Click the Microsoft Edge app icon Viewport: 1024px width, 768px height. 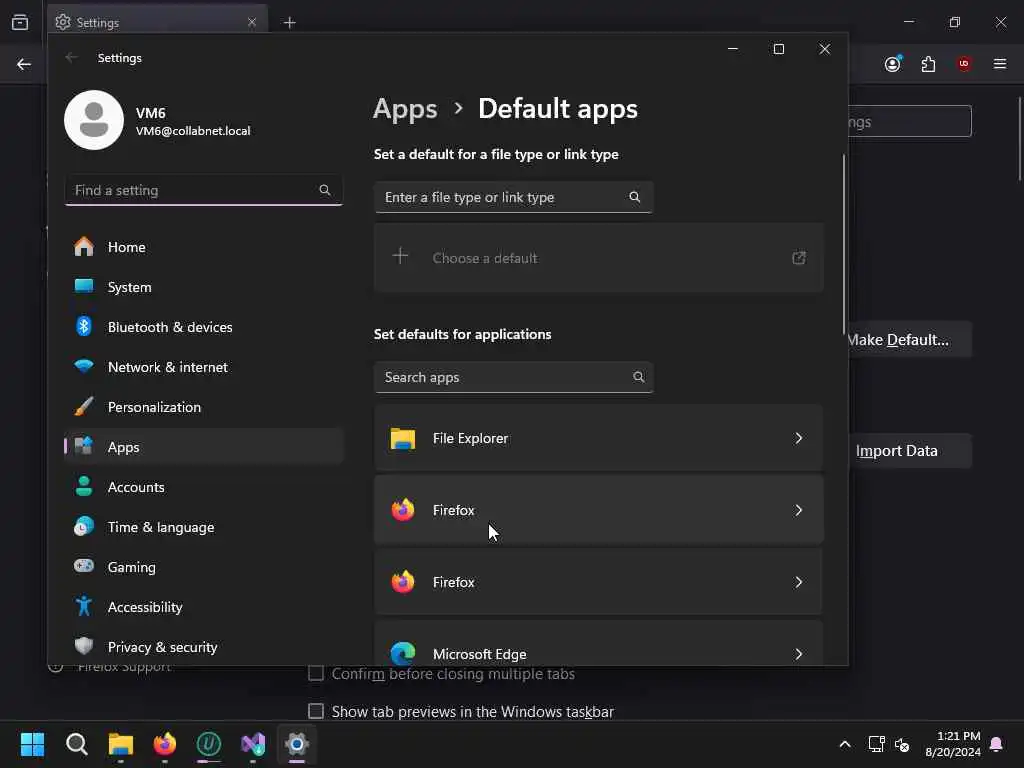click(403, 653)
